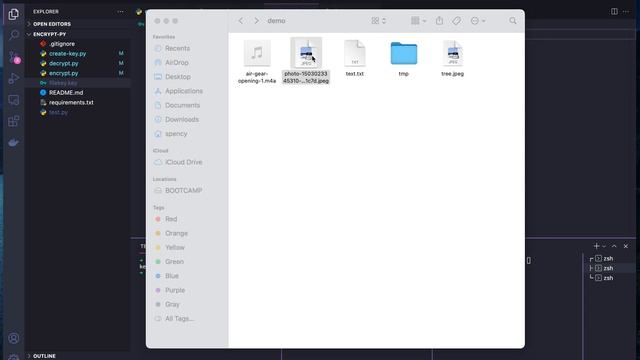640x360 pixels.
Task: Select the tmp folder
Action: (404, 58)
